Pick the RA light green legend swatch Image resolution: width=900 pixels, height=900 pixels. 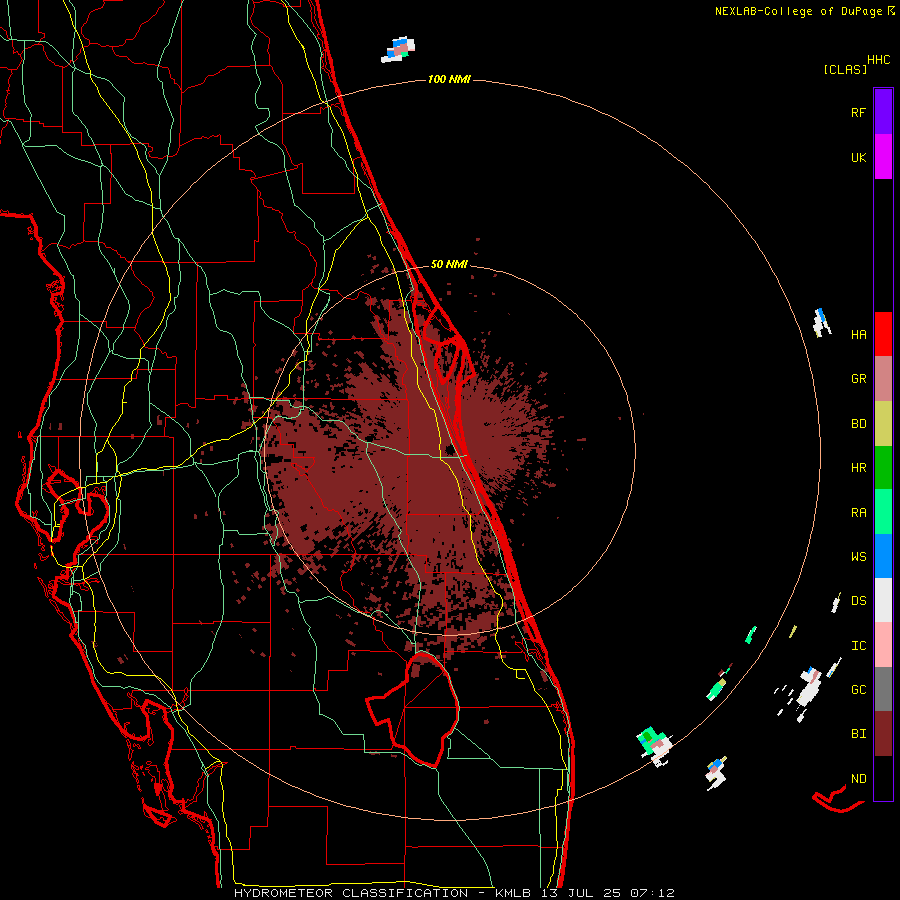[x=883, y=512]
